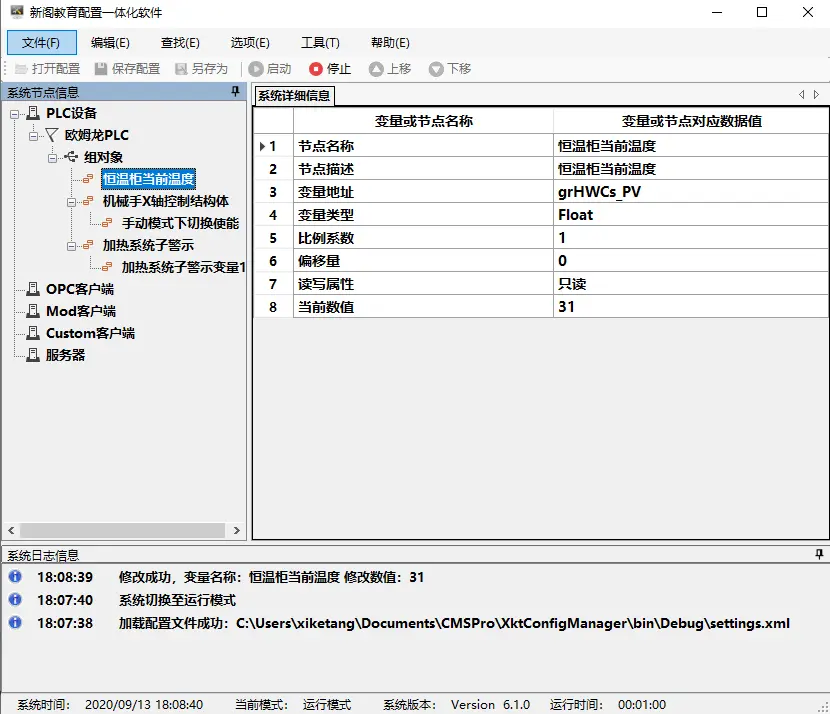Click the tree horizontal scrollbar right arrow

(x=237, y=530)
